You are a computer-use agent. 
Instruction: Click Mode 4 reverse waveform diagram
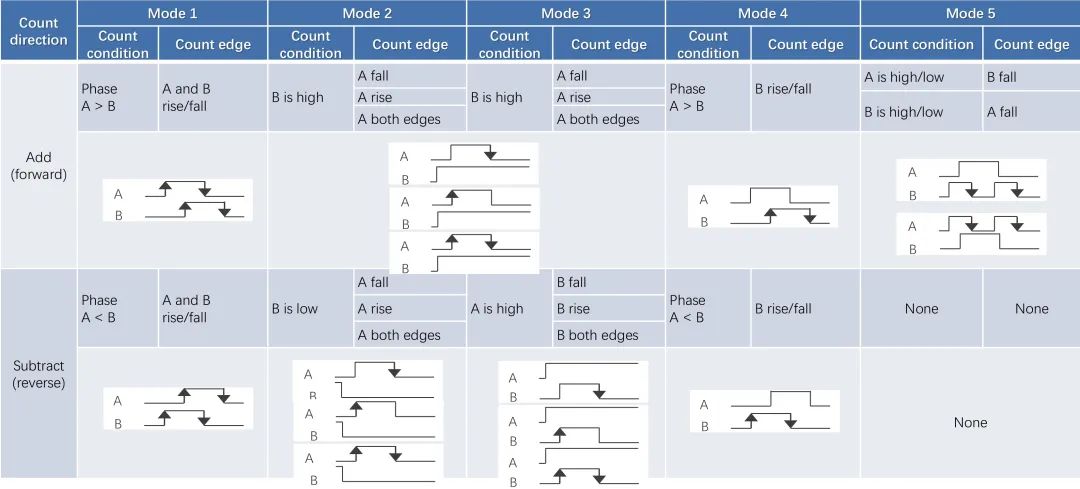(765, 411)
